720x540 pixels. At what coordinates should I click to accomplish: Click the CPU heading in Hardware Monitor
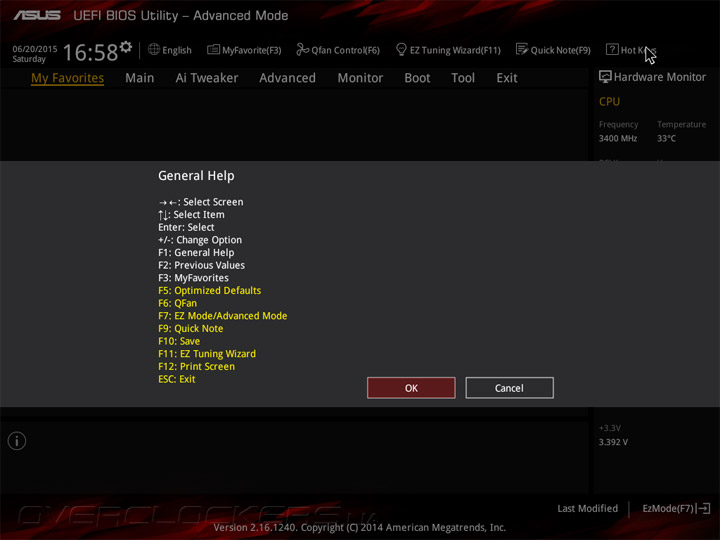coord(609,101)
